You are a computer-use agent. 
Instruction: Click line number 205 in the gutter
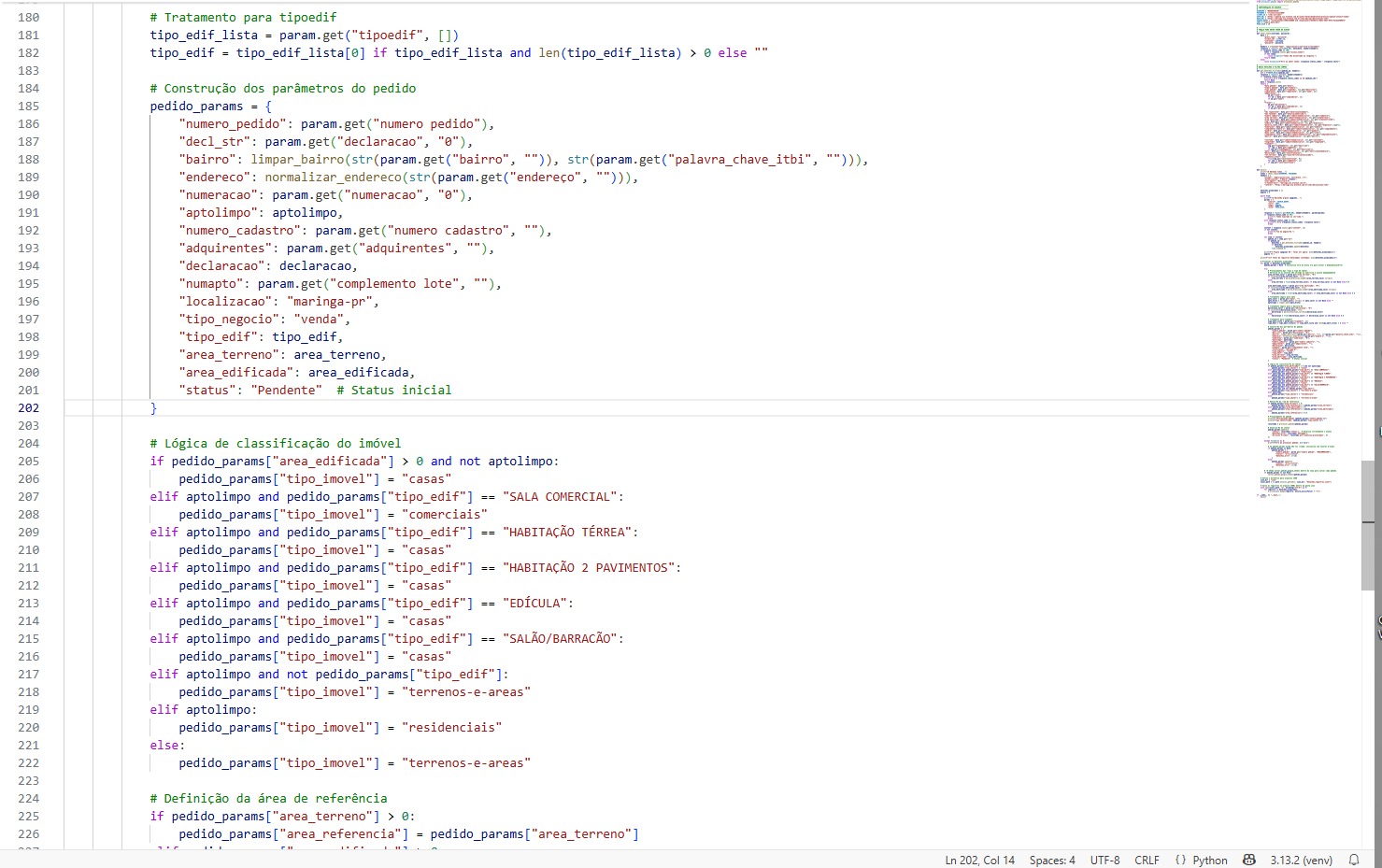coord(29,462)
